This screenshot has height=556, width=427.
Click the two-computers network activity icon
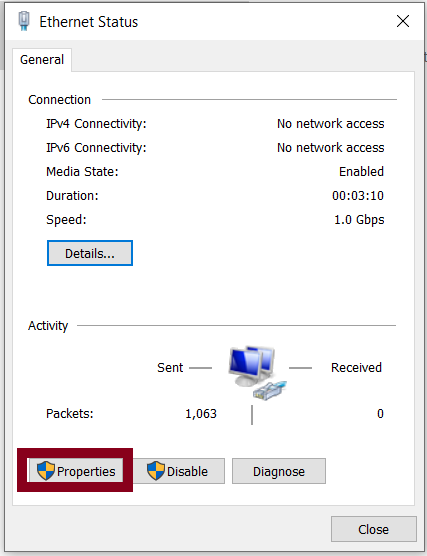(257, 373)
